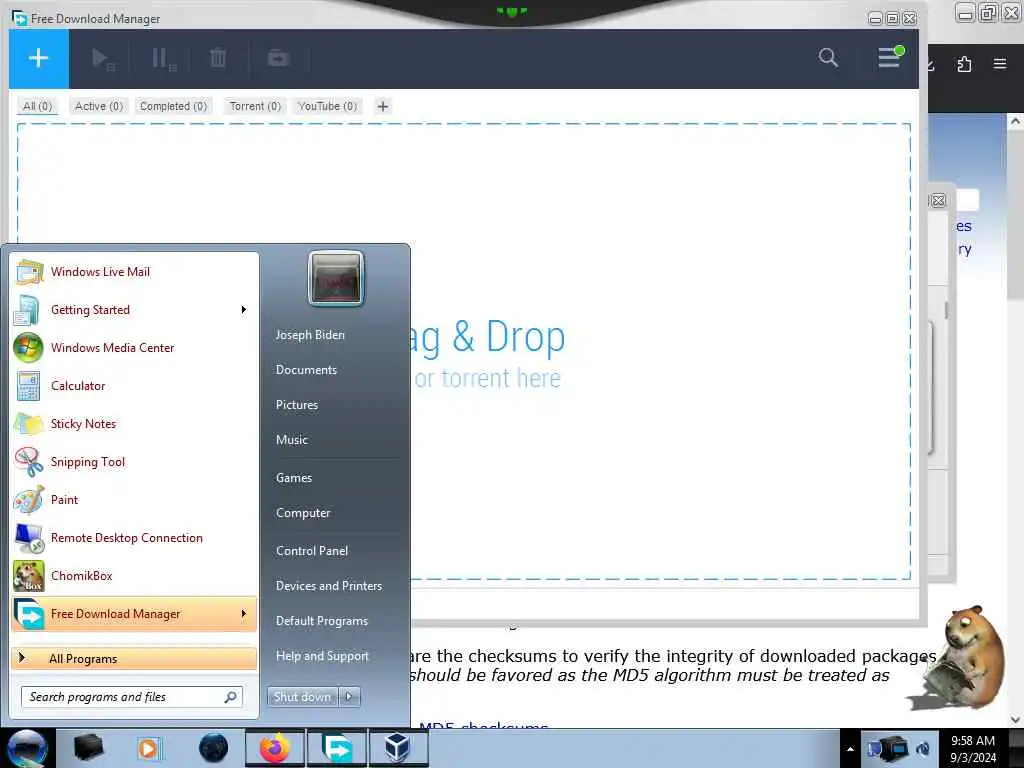Open Remote Desktop Connection
This screenshot has height=768, width=1024.
point(134,537)
